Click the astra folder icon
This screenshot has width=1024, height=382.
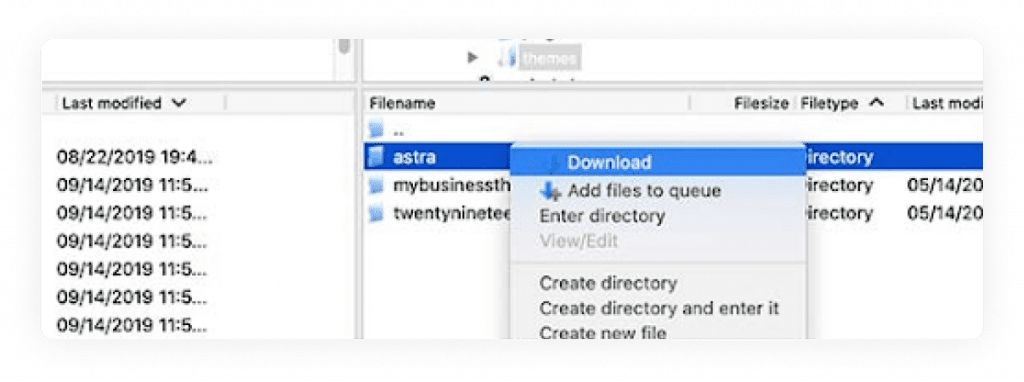click(376, 157)
